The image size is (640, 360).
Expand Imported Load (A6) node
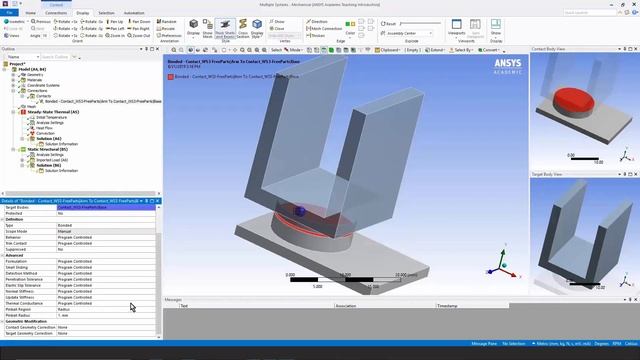22,160
